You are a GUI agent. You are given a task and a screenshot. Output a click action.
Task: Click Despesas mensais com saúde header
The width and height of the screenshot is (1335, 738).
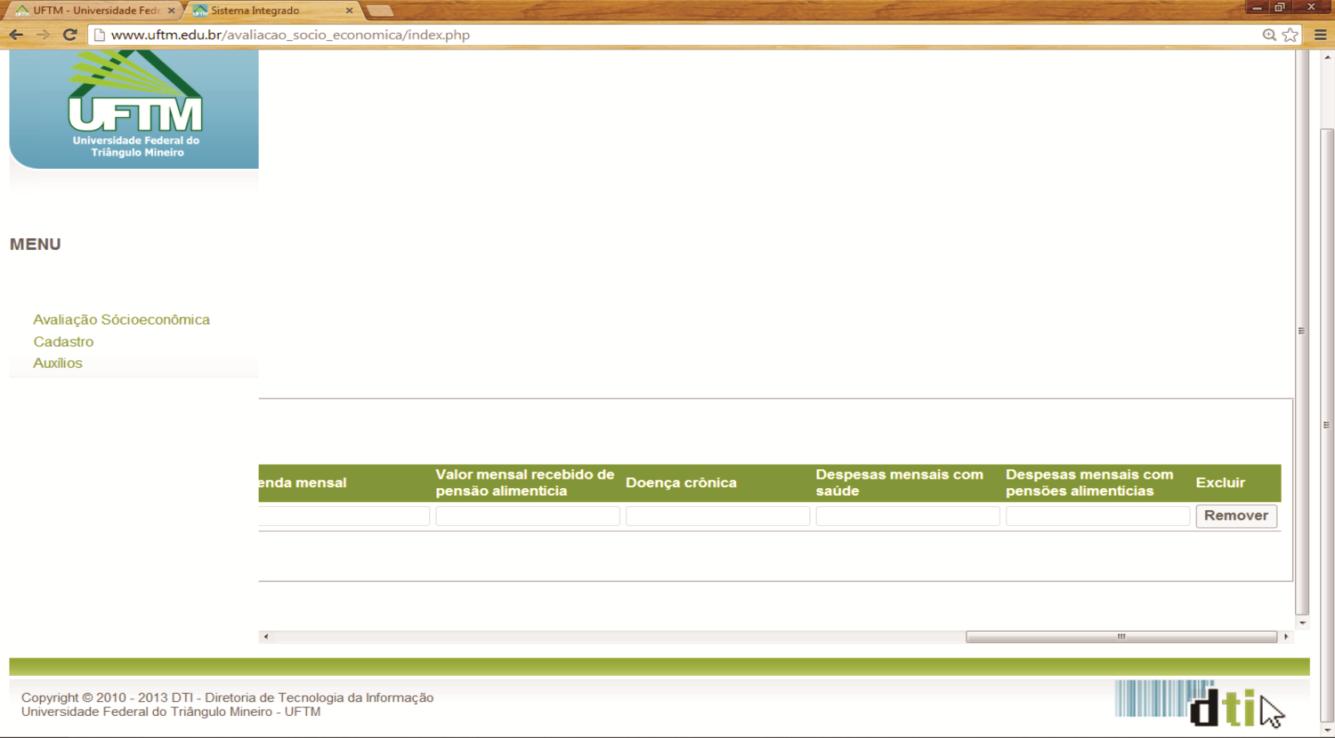(x=900, y=483)
